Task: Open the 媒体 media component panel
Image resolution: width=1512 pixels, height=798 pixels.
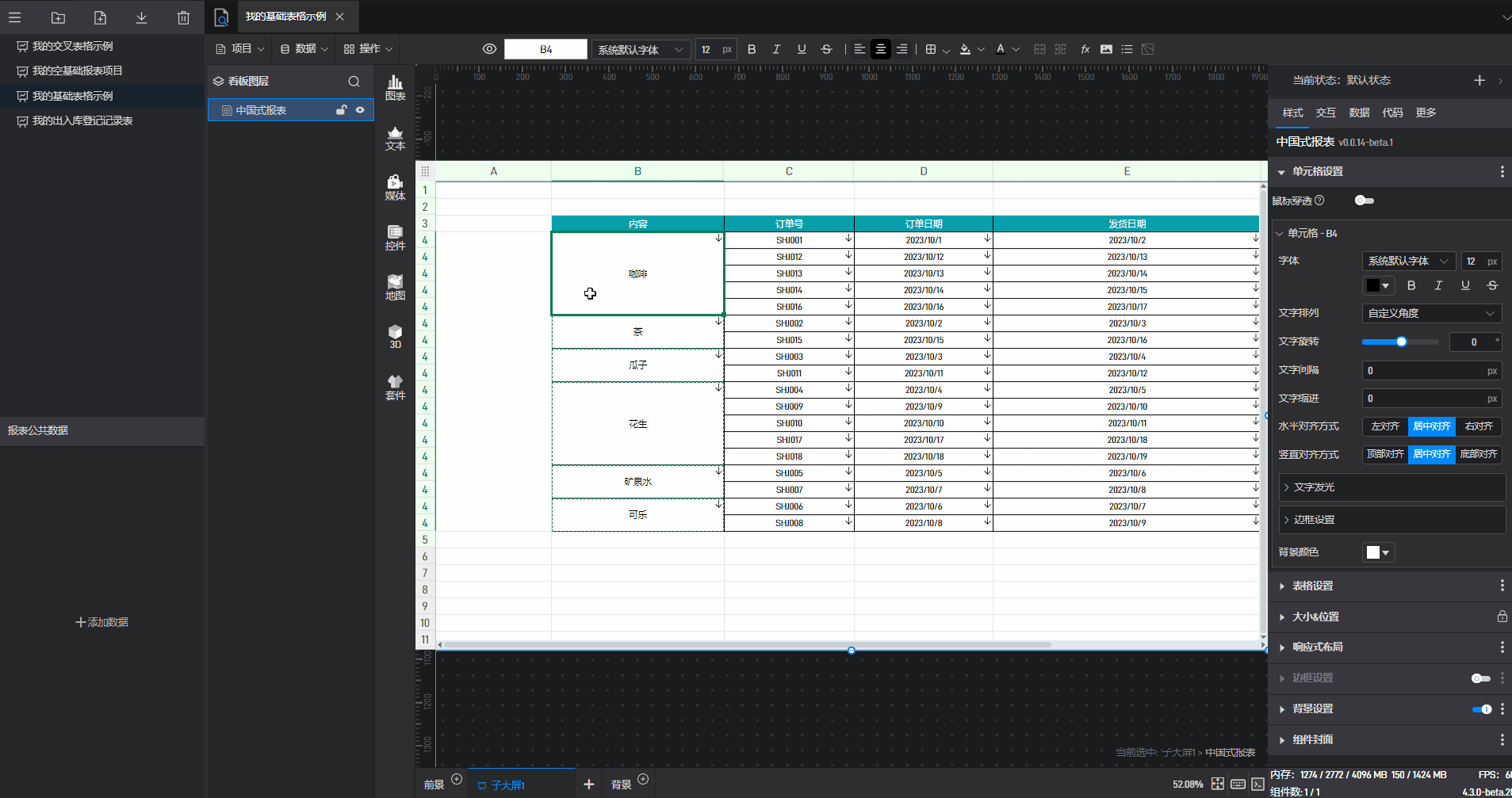Action: 395,187
